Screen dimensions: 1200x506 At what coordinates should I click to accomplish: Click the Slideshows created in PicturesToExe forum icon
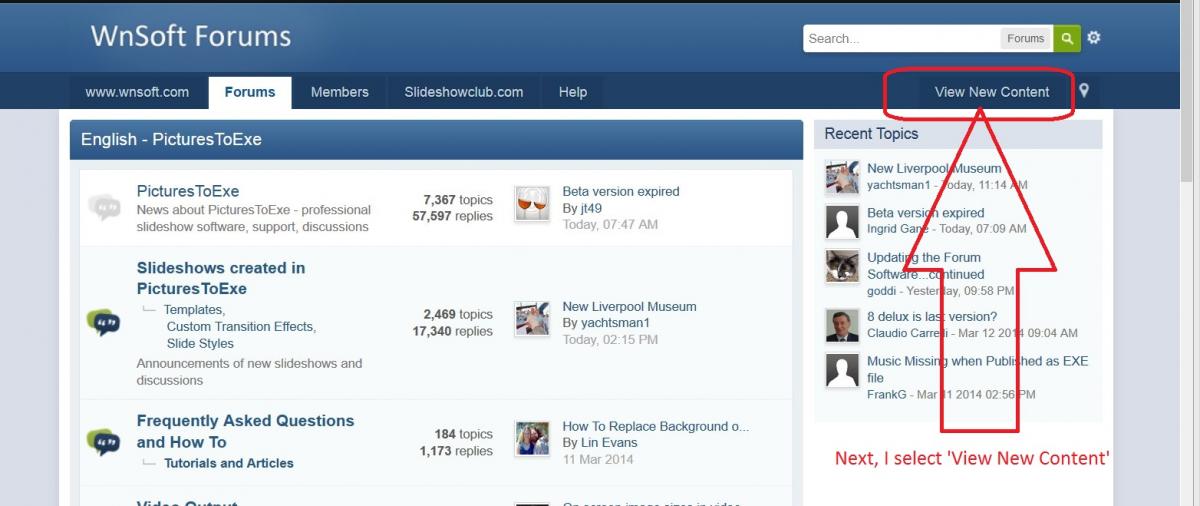(104, 322)
